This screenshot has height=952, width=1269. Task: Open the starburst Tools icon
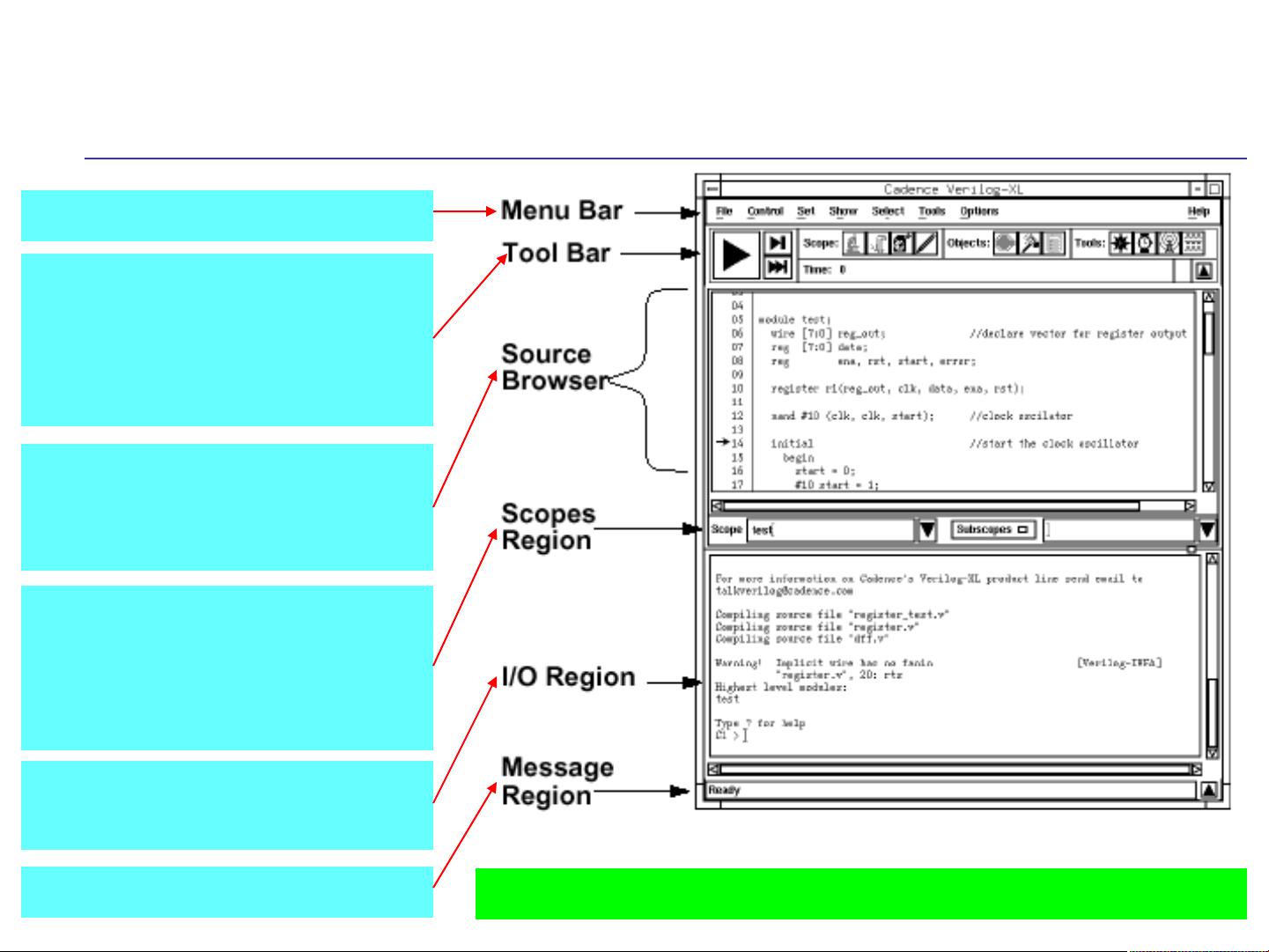point(1120,244)
